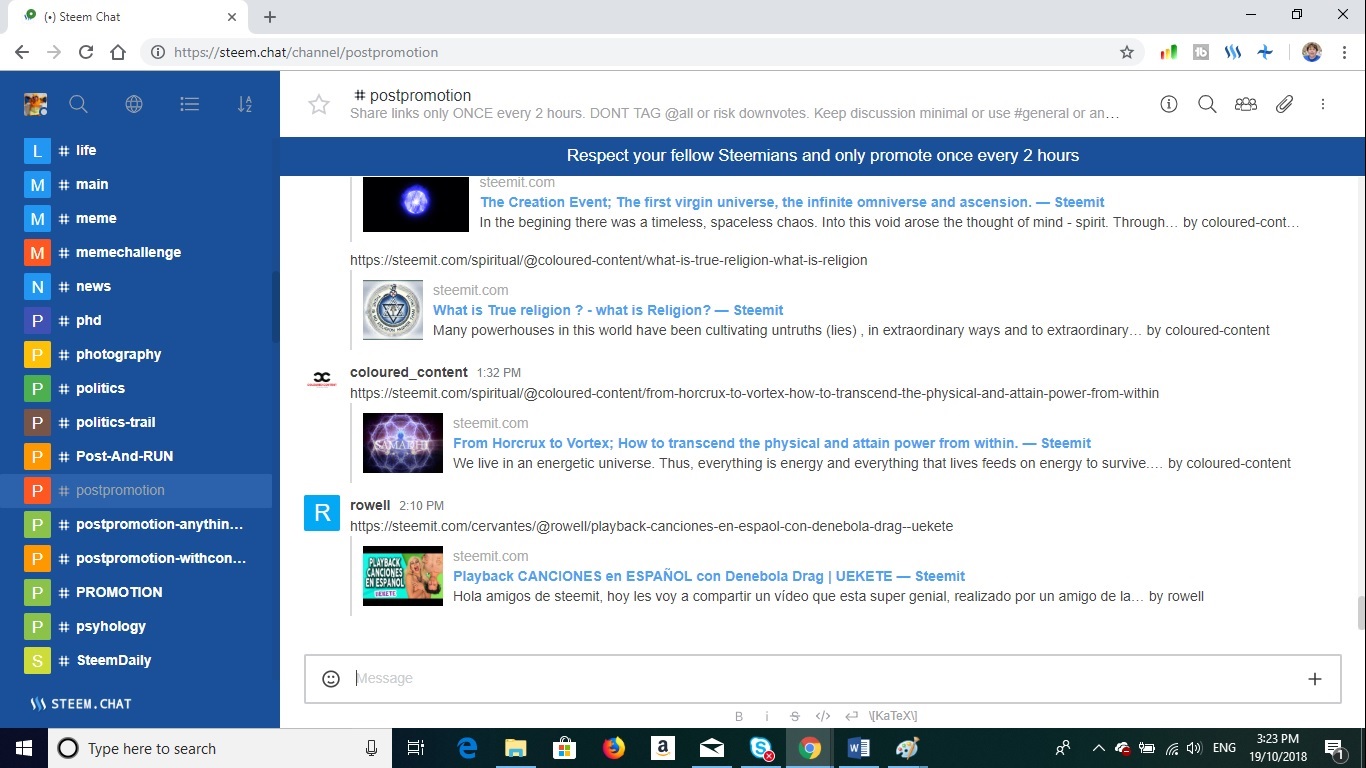The height and width of the screenshot is (768, 1366).
Task: Click the chat page vertical scrollbar
Action: 1361,612
